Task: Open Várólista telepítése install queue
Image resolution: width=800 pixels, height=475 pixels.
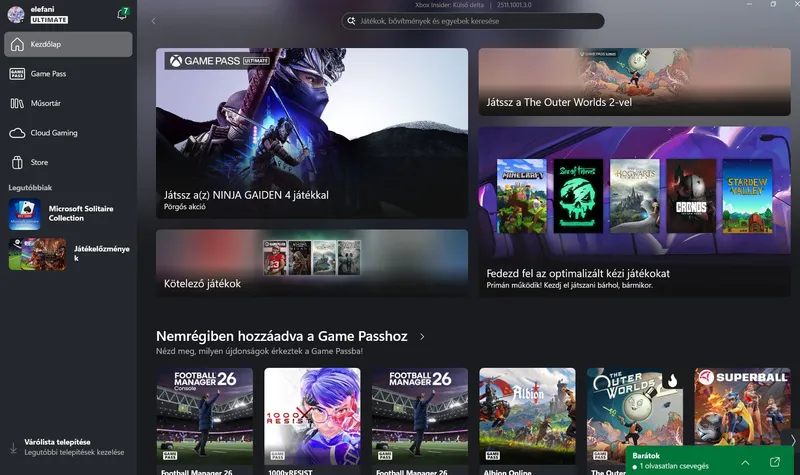Action: point(68,447)
